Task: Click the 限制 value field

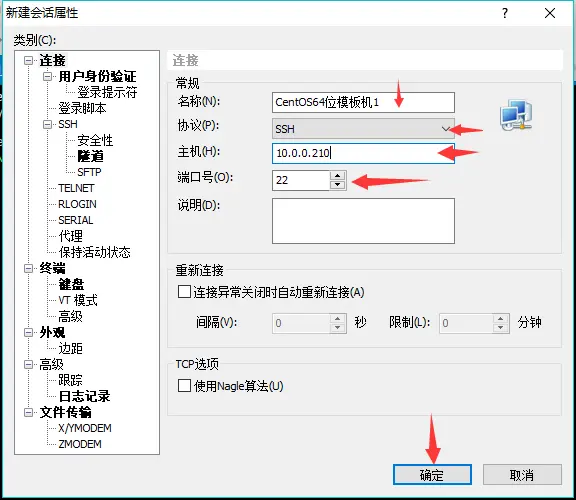Action: click(x=466, y=323)
